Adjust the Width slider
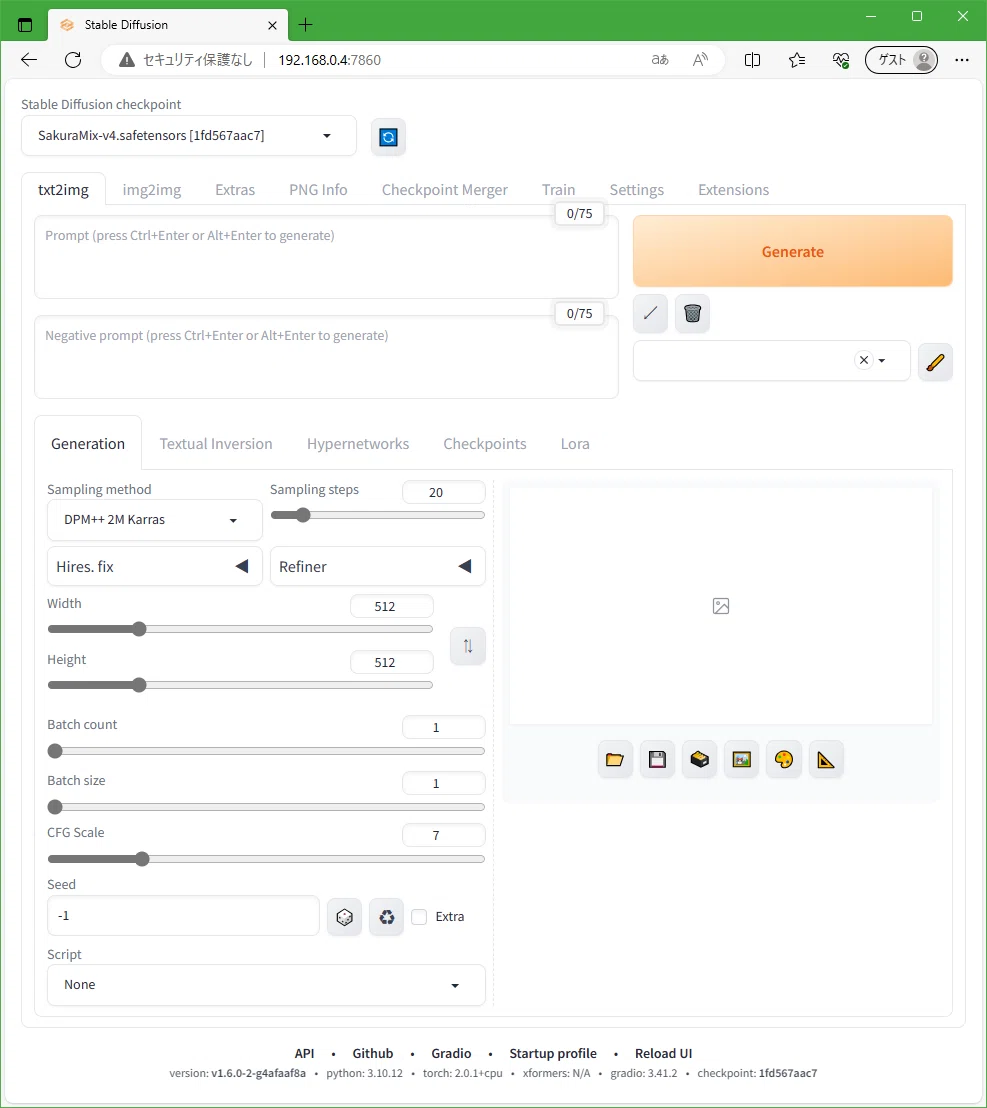 point(240,629)
